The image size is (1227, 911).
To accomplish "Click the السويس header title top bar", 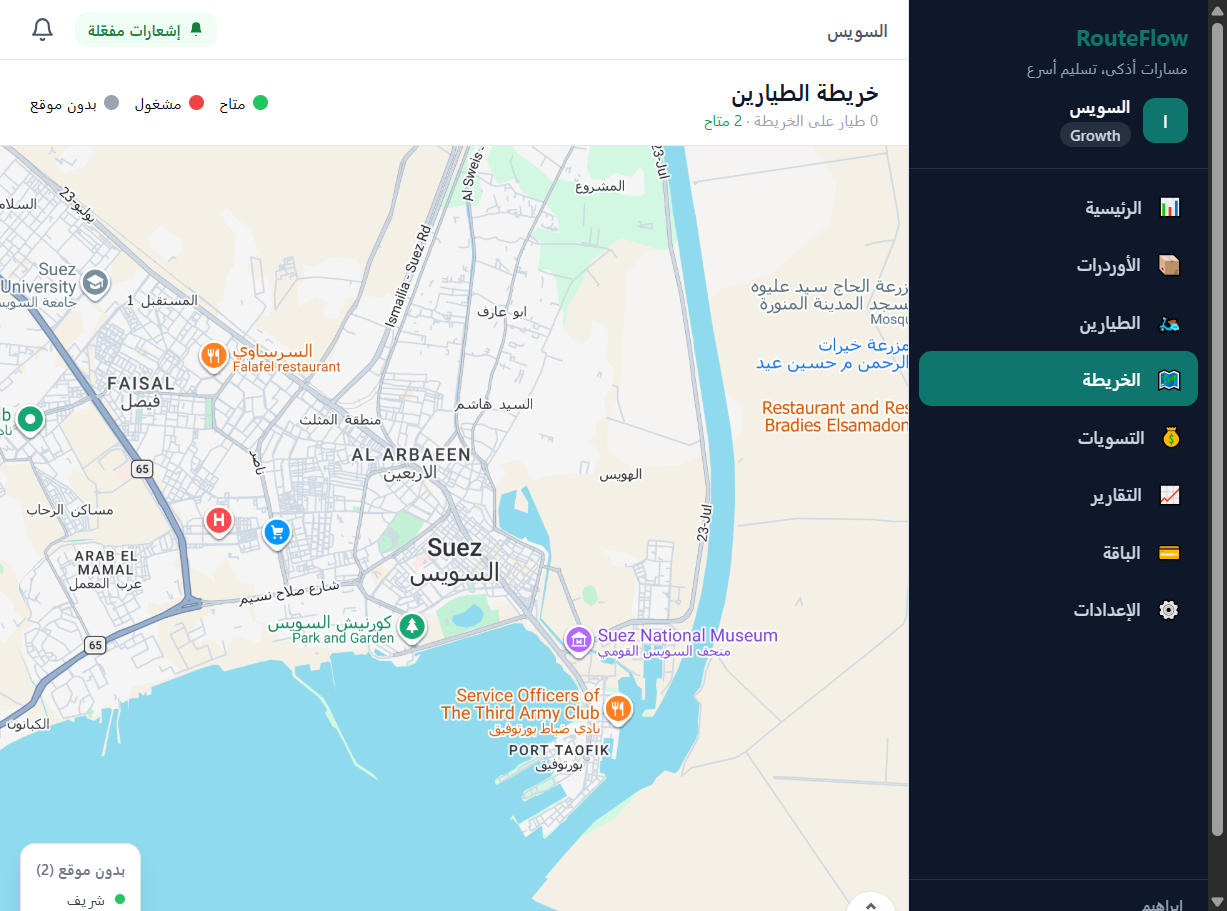I will [857, 31].
